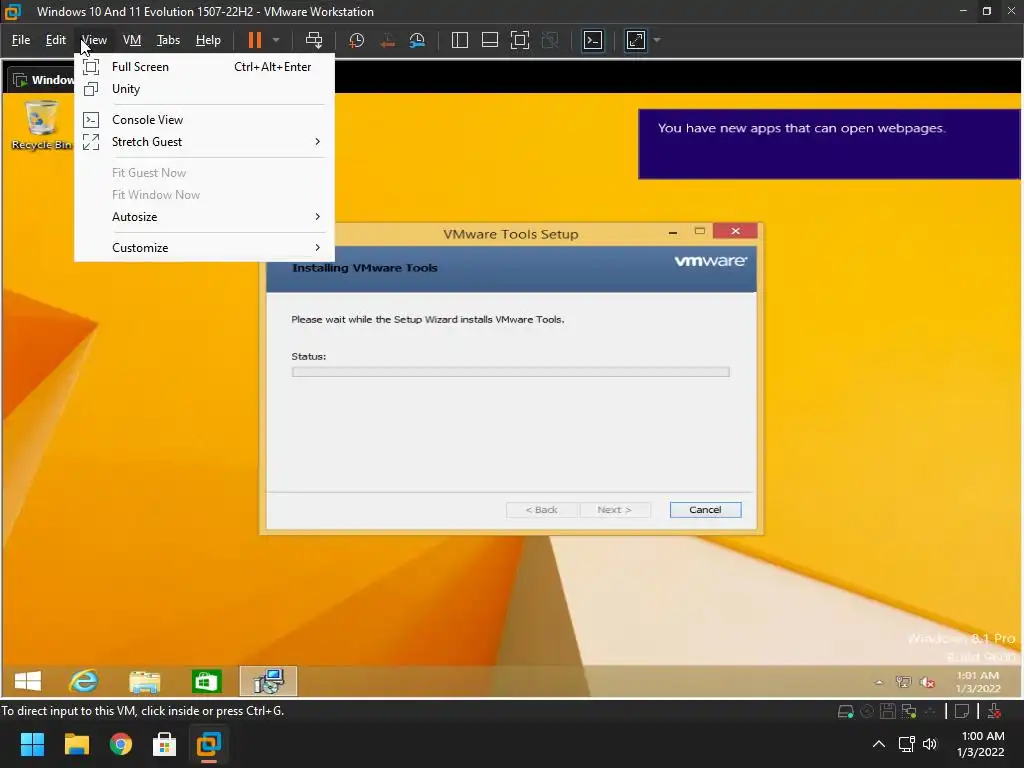
Task: Open the Store in guest taskbar
Action: coord(206,681)
